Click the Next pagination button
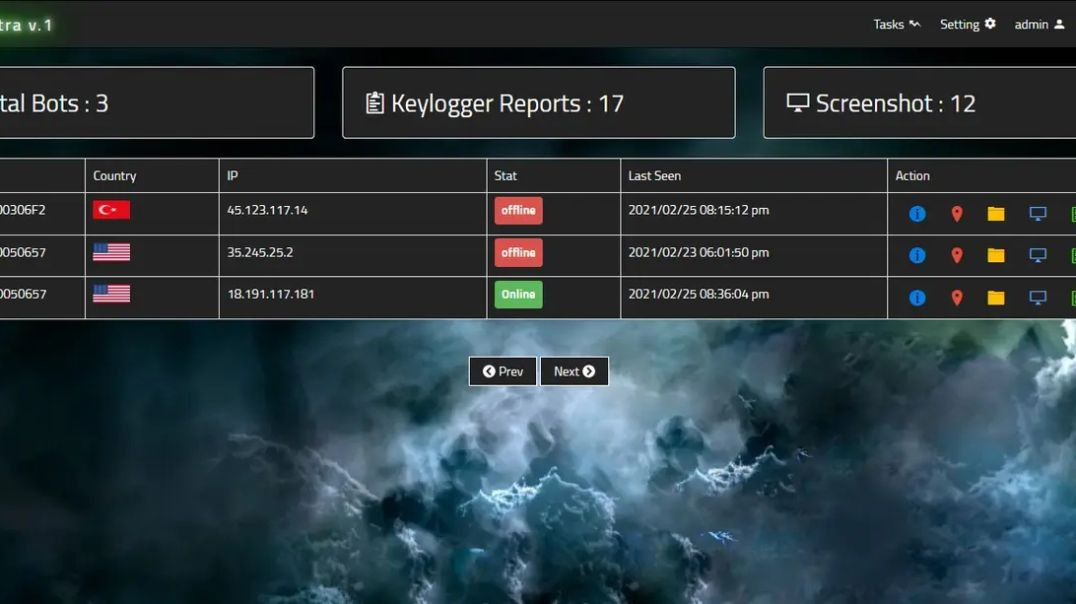This screenshot has width=1076, height=604. point(575,371)
